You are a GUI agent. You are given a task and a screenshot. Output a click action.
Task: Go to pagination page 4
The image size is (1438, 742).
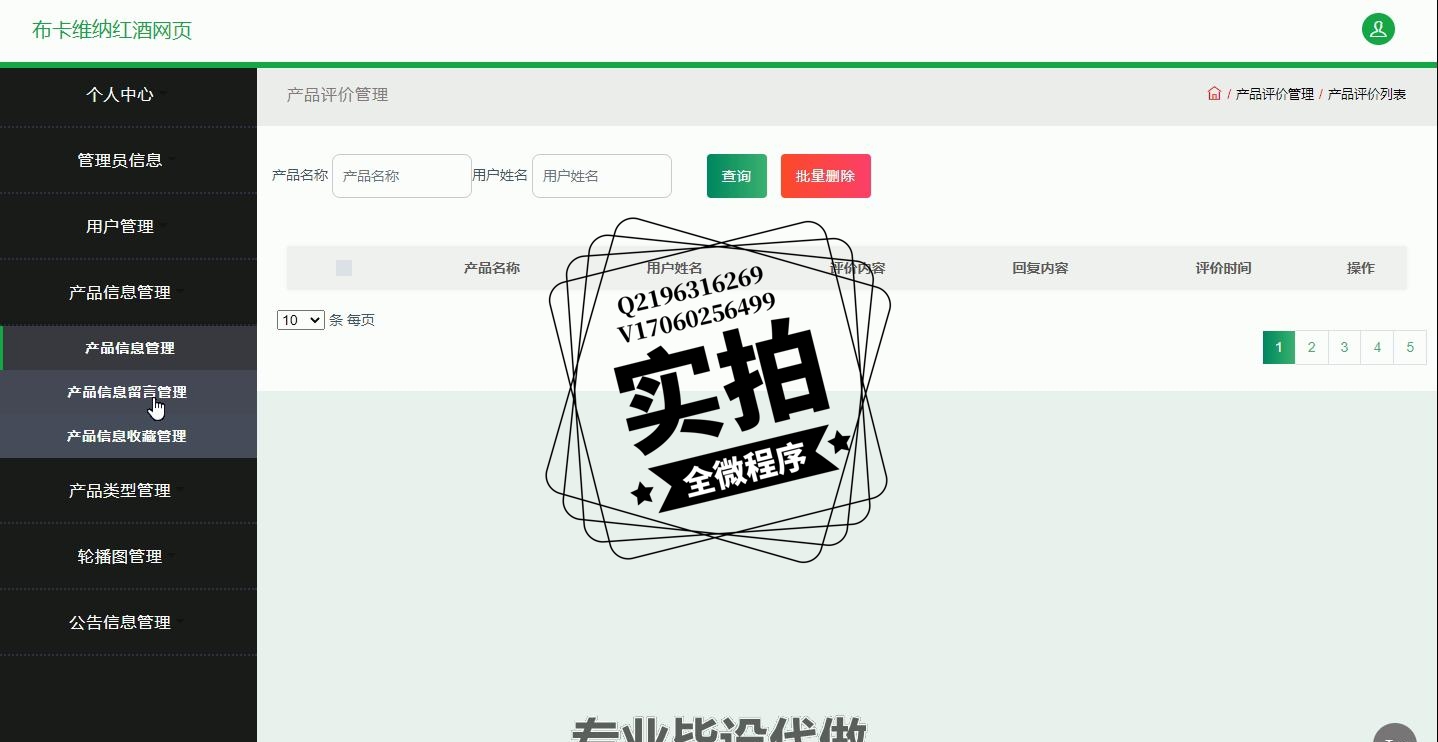click(x=1378, y=347)
